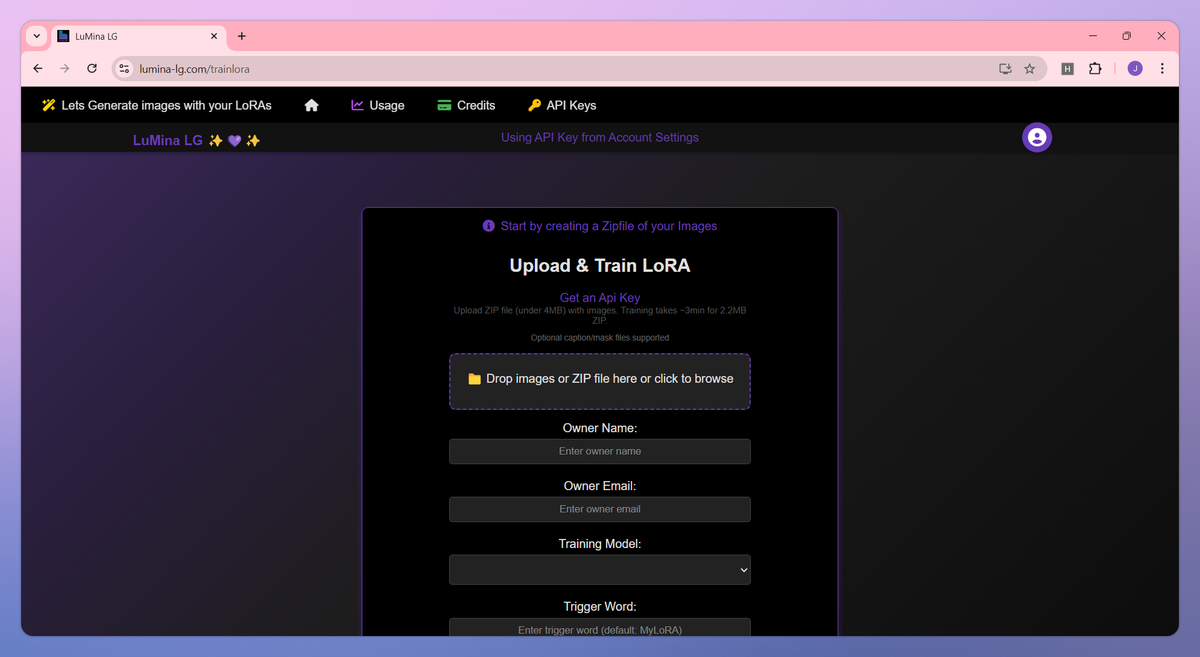Focus the Owner Email input field
The width and height of the screenshot is (1200, 657).
point(600,509)
